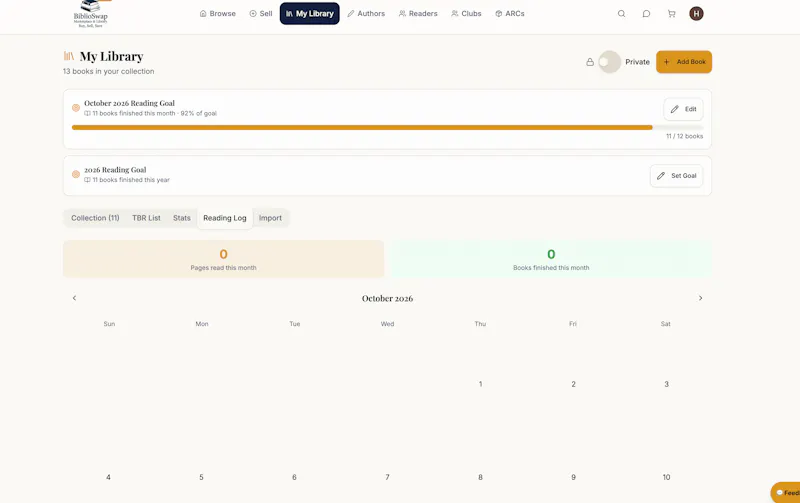Toggle the Private library switch
The height and width of the screenshot is (503, 800).
pos(609,62)
